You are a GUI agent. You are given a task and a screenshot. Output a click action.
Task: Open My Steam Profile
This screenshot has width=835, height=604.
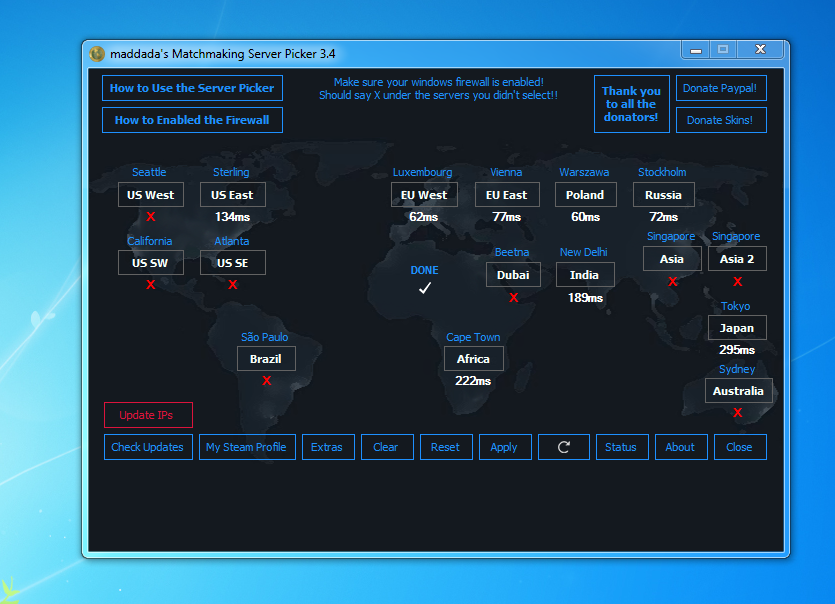click(246, 447)
